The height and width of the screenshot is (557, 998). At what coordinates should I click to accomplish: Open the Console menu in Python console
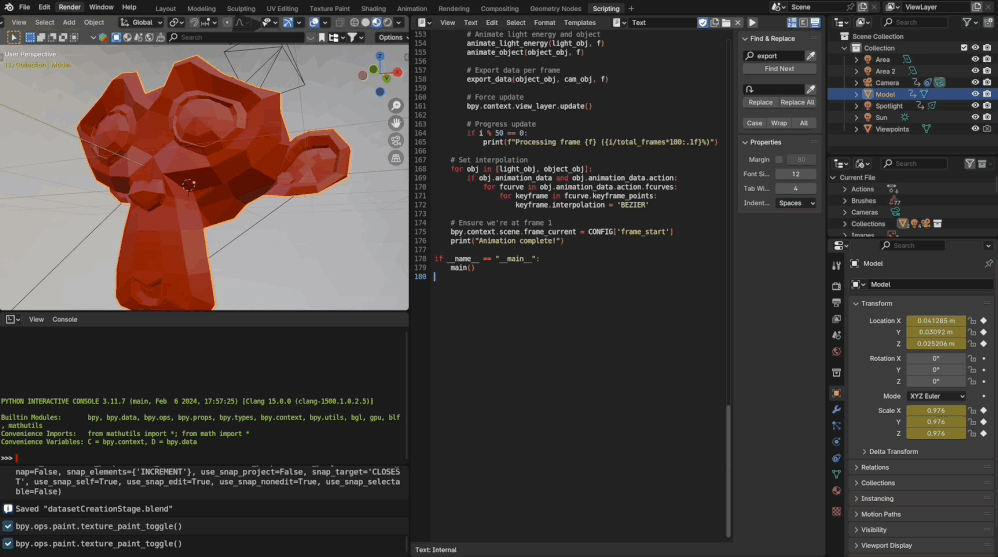coord(64,320)
